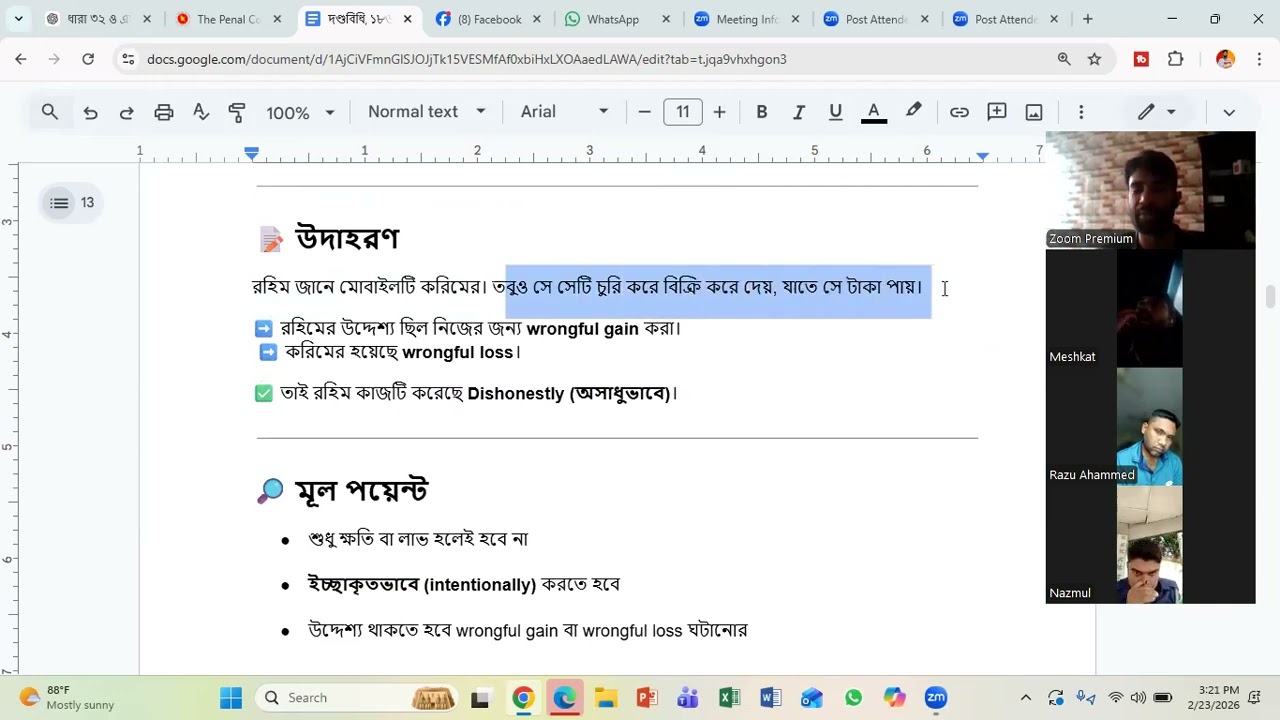The height and width of the screenshot is (720, 1280).
Task: Open the Extensions puzzle menu
Action: (1176, 59)
